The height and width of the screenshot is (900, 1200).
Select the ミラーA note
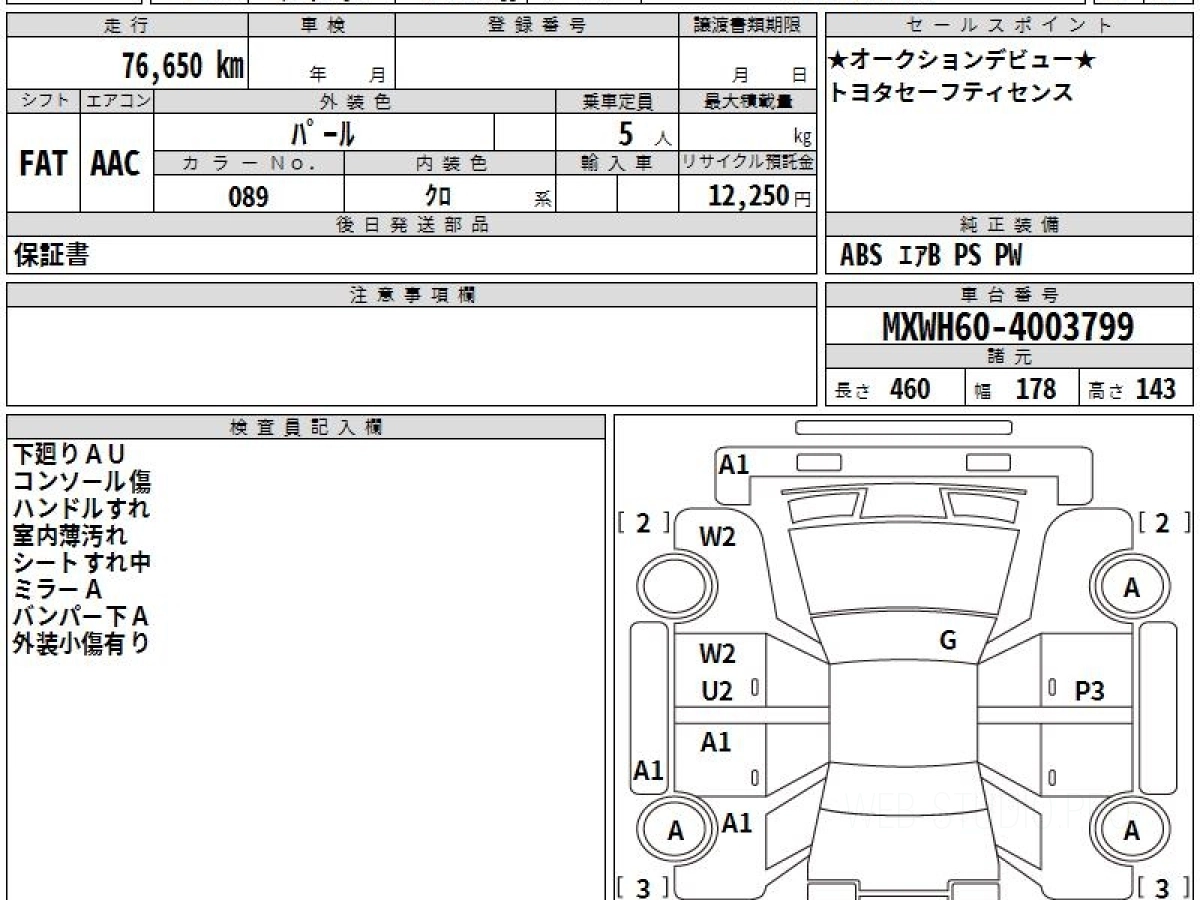pyautogui.click(x=57, y=589)
